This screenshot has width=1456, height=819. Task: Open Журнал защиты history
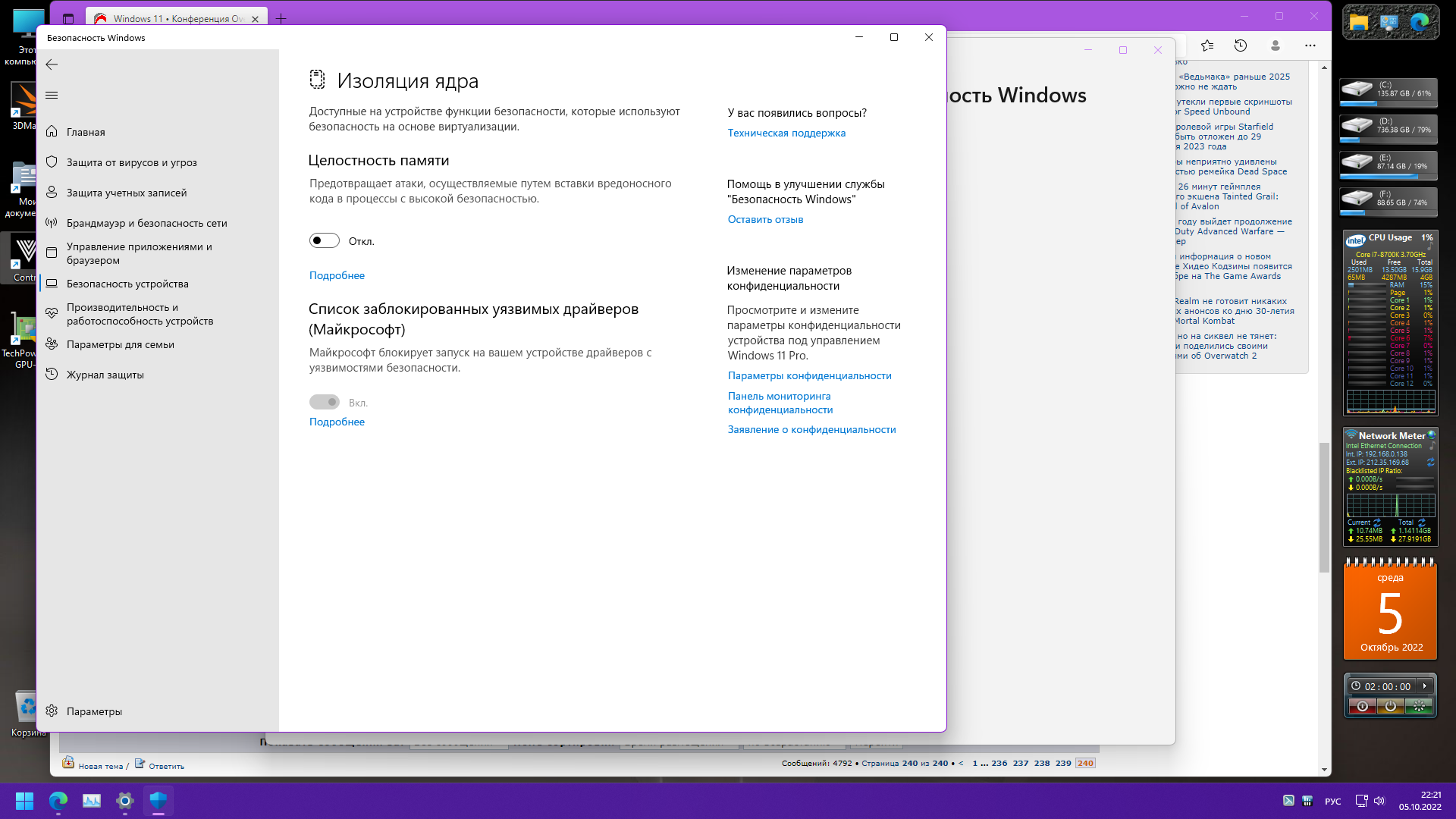point(105,375)
